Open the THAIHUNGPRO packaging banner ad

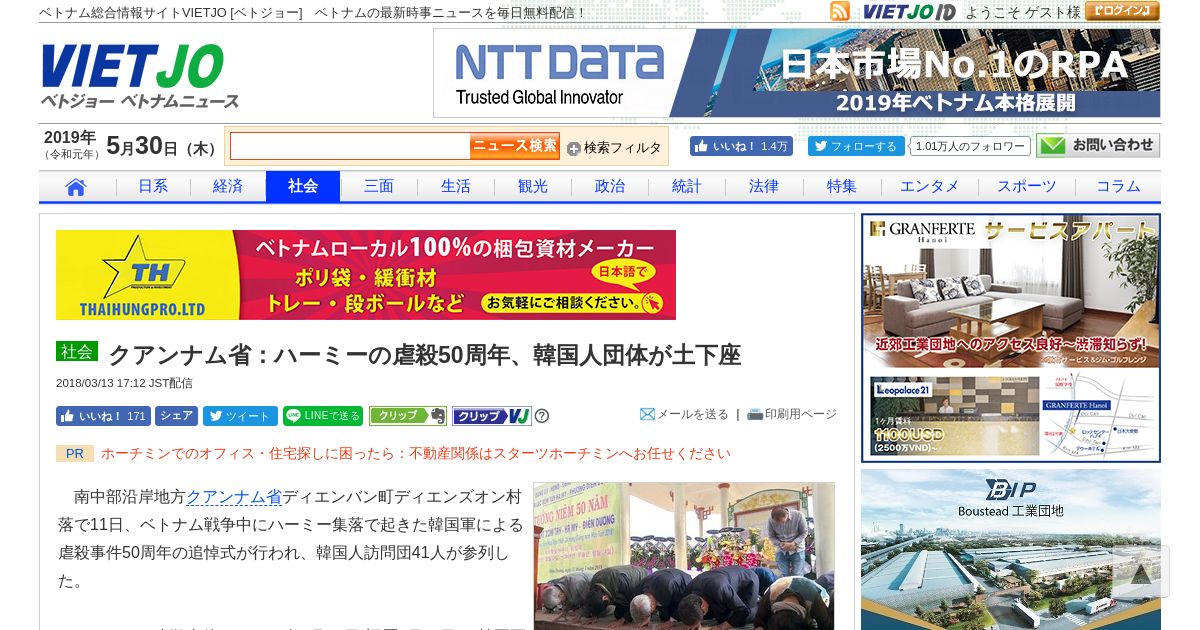point(366,275)
